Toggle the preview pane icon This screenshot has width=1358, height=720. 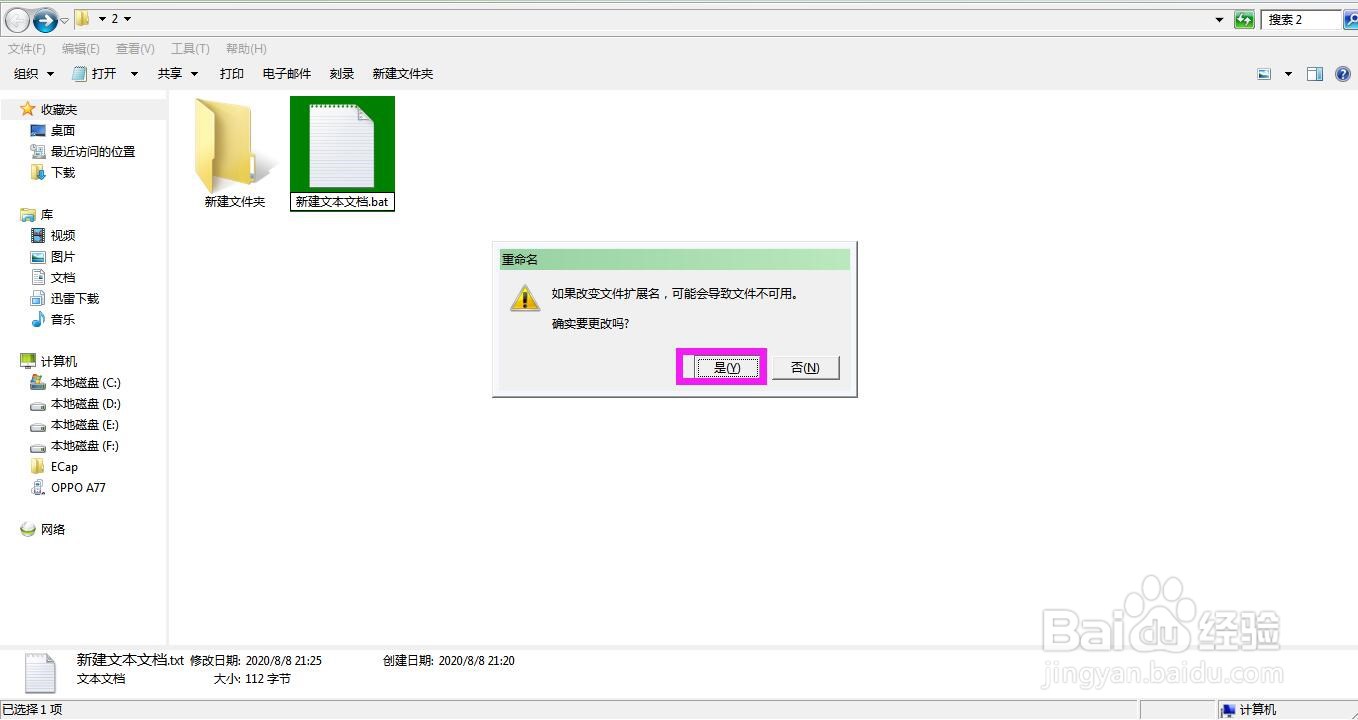[x=1315, y=74]
